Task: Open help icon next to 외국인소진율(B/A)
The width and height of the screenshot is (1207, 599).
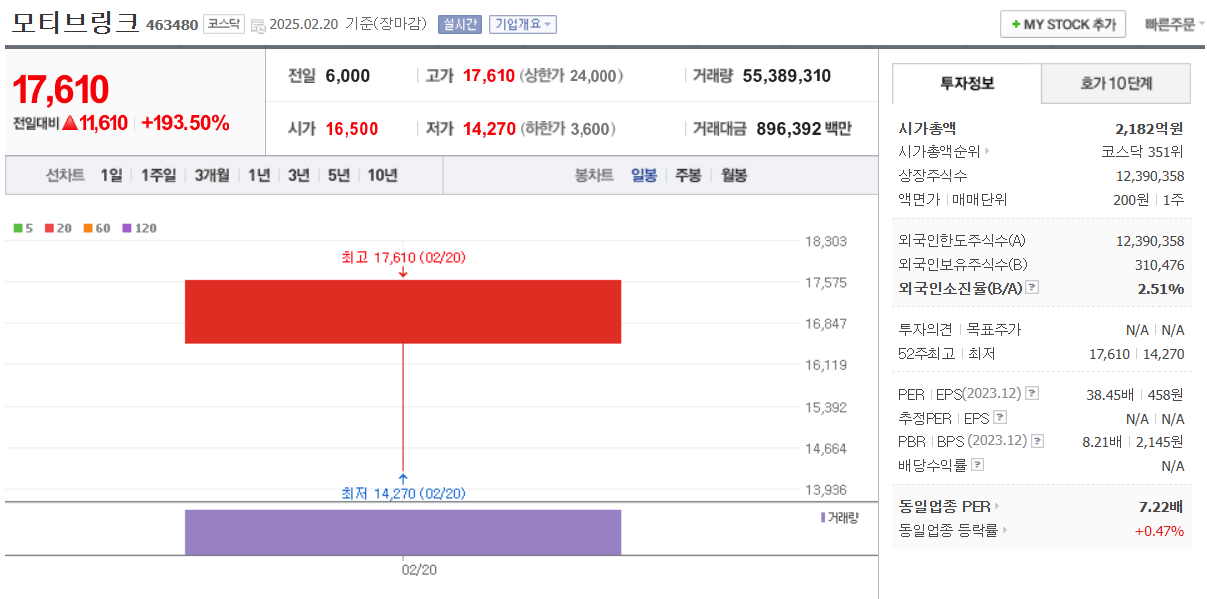Action: point(1032,288)
